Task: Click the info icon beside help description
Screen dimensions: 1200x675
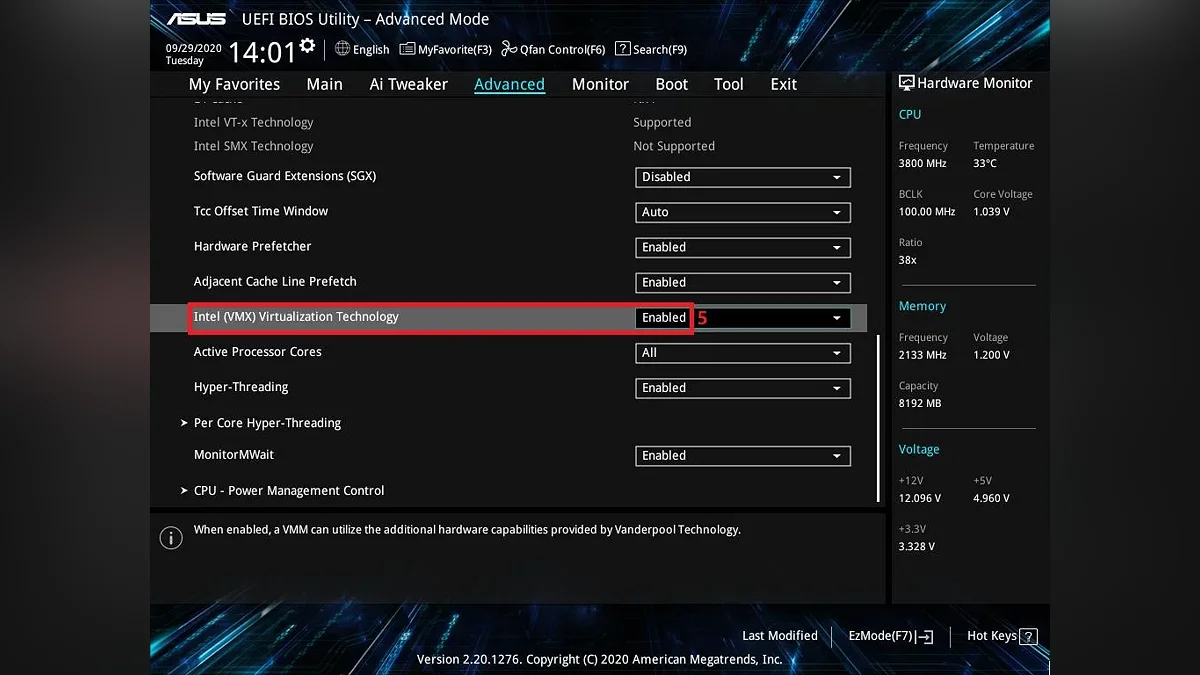Action: click(x=171, y=538)
